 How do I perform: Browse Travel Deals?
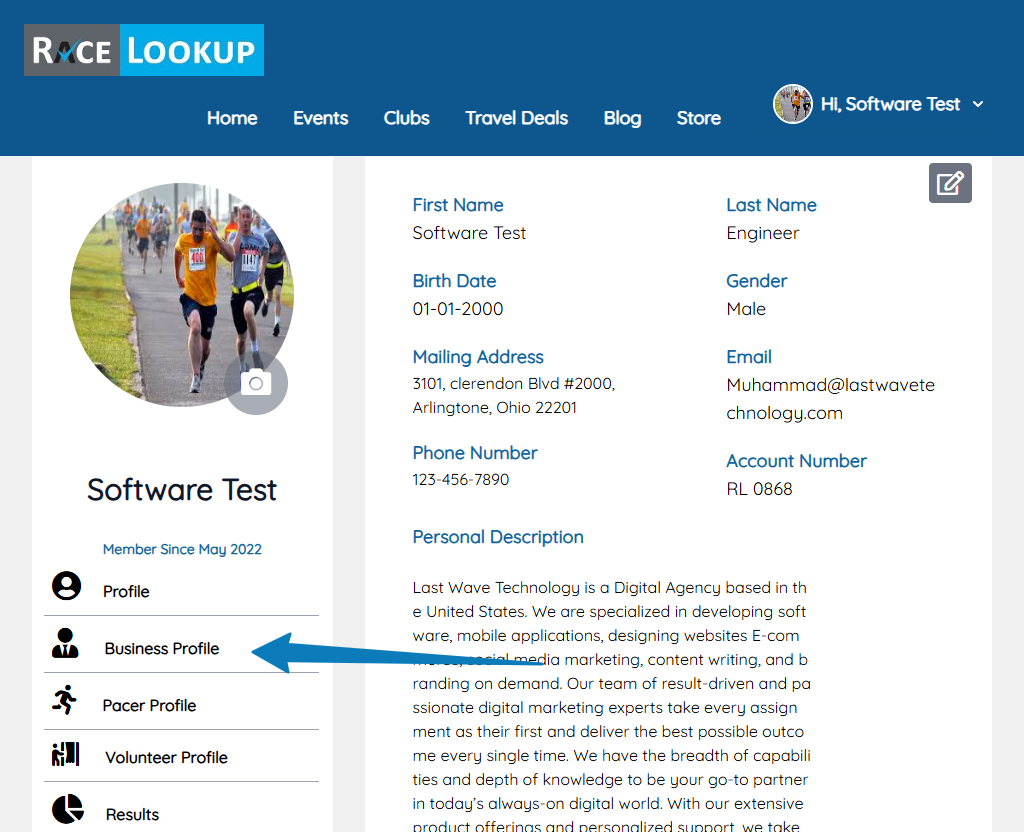pos(516,118)
